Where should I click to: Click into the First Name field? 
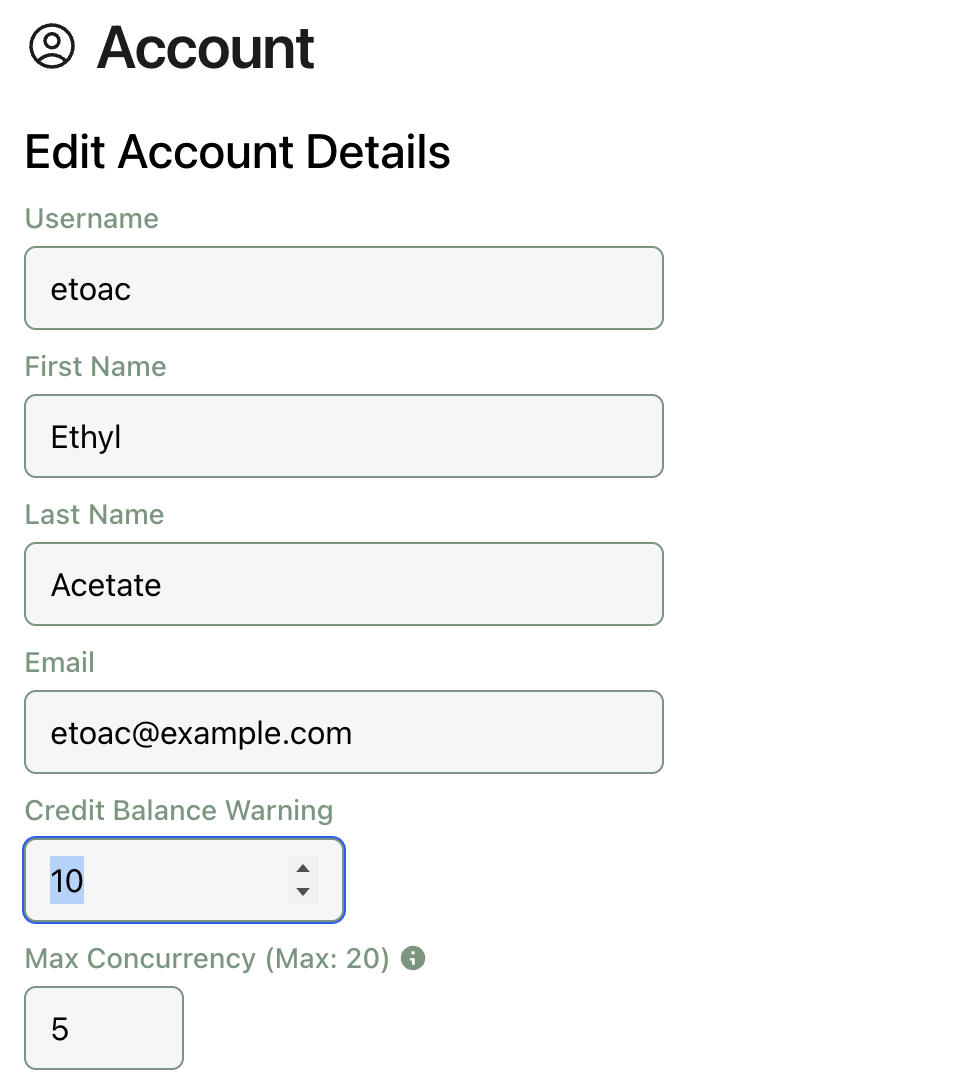(343, 436)
